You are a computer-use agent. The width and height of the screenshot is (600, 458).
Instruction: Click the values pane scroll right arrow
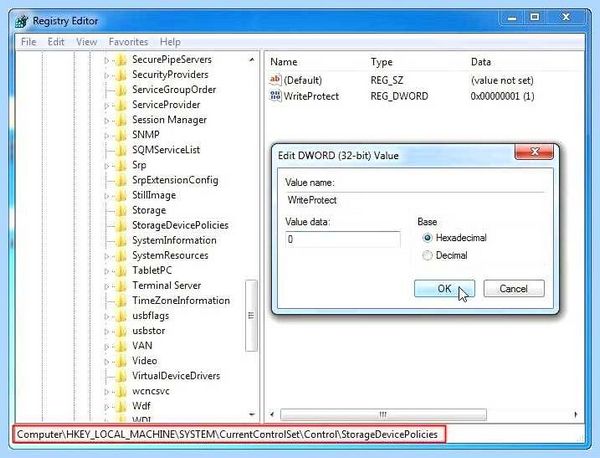click(576, 415)
